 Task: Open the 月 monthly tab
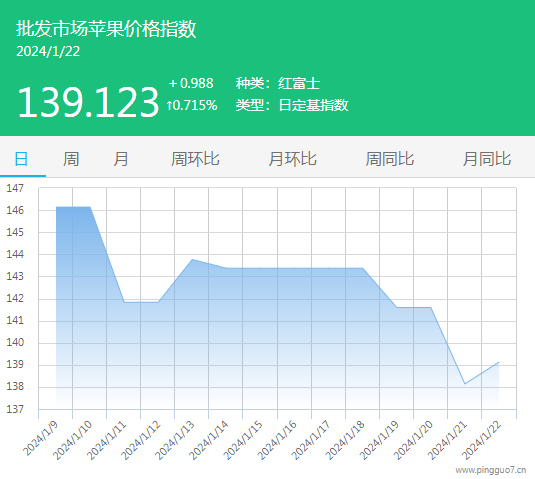coord(121,159)
